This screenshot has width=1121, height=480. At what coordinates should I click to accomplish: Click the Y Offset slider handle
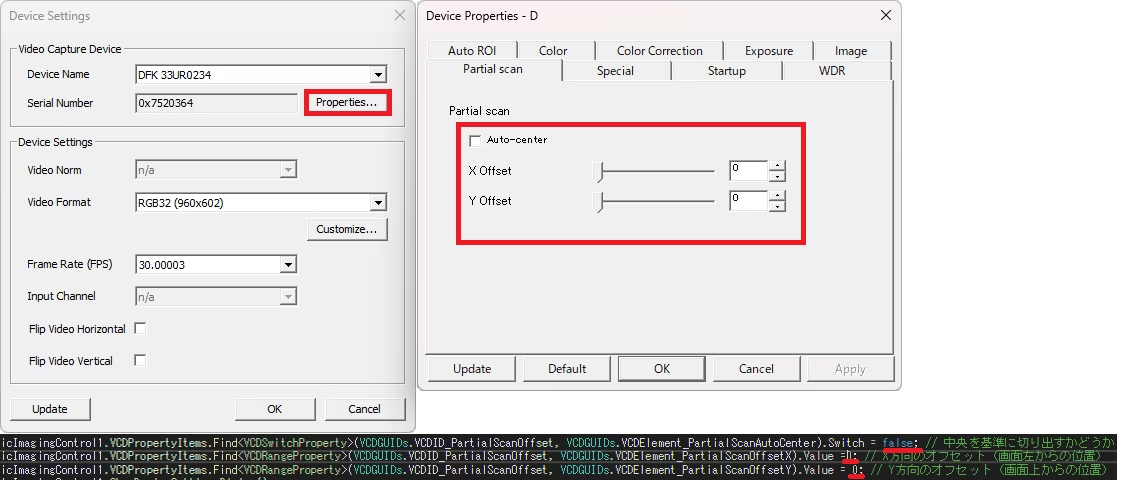click(599, 202)
